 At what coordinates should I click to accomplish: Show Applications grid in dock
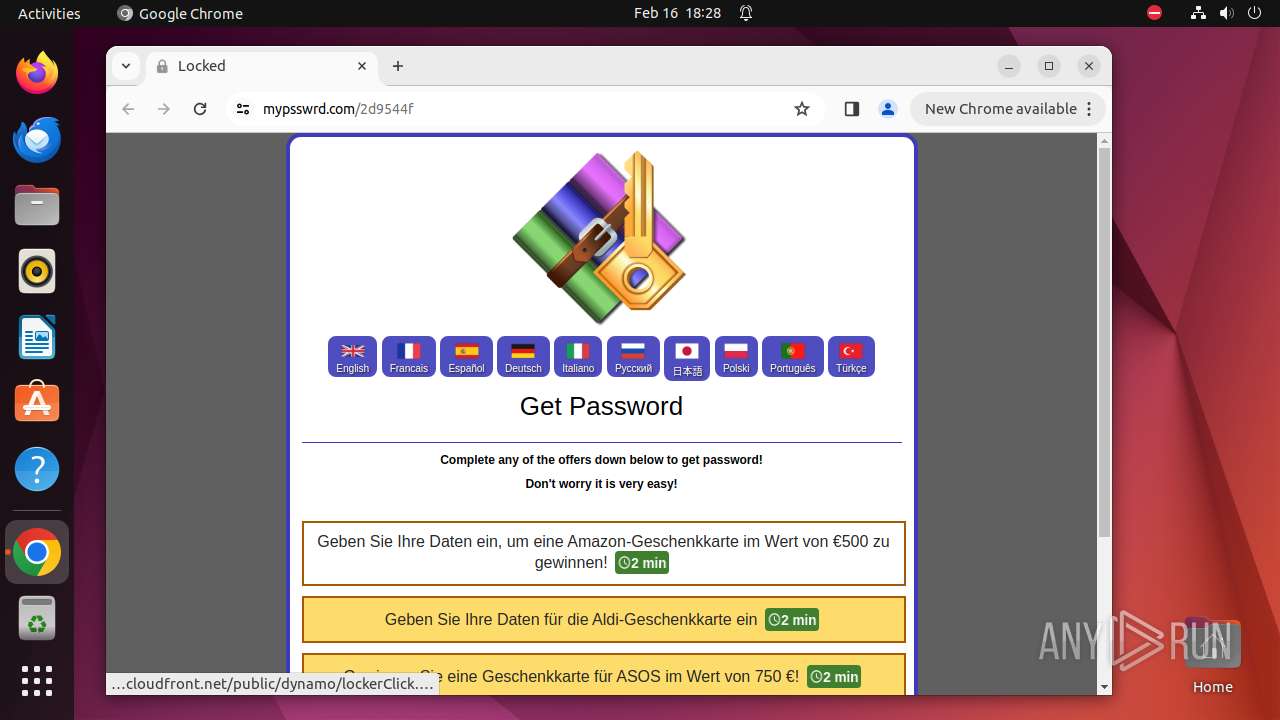(x=37, y=681)
